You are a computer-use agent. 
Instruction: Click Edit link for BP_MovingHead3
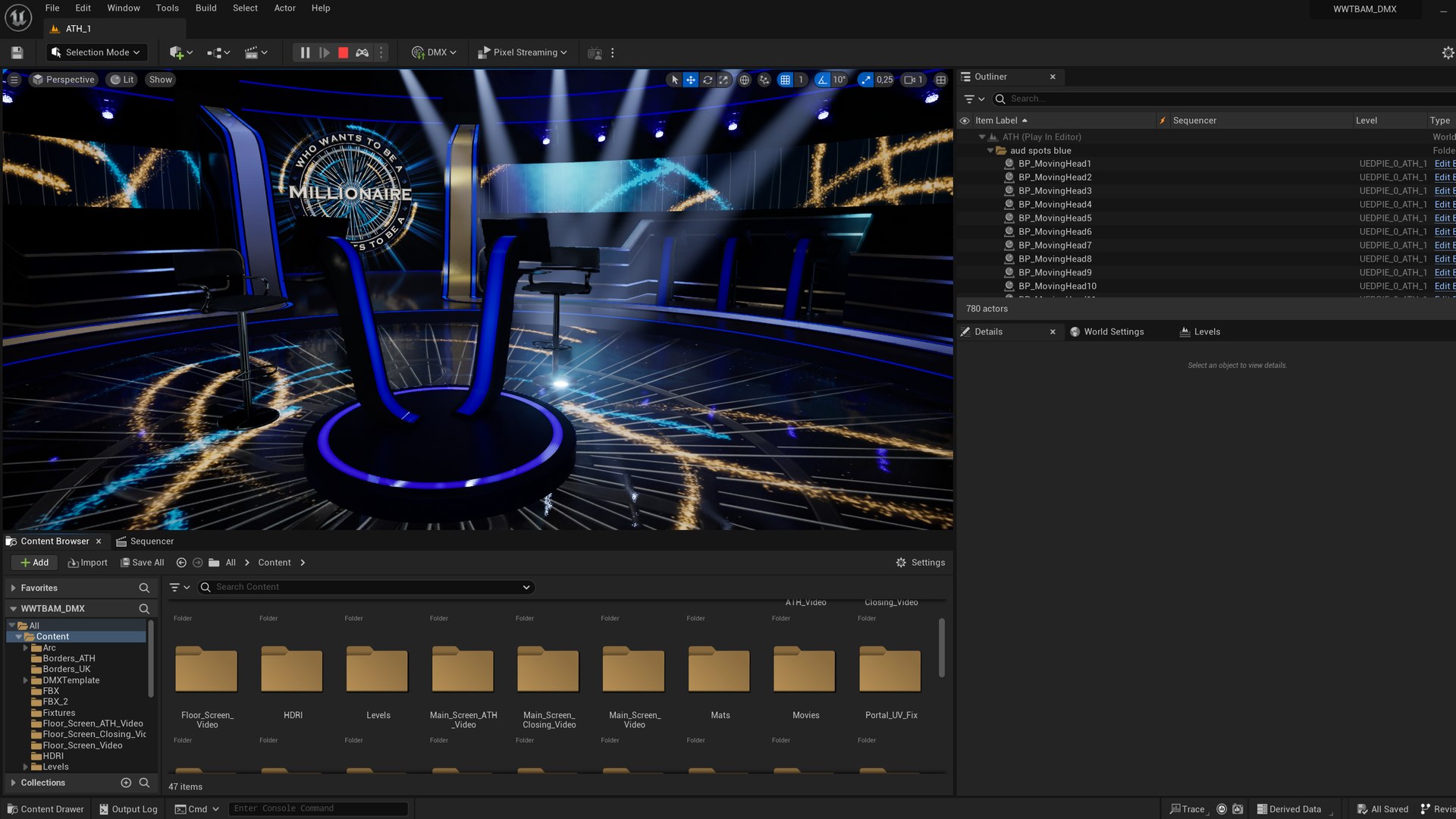point(1444,191)
